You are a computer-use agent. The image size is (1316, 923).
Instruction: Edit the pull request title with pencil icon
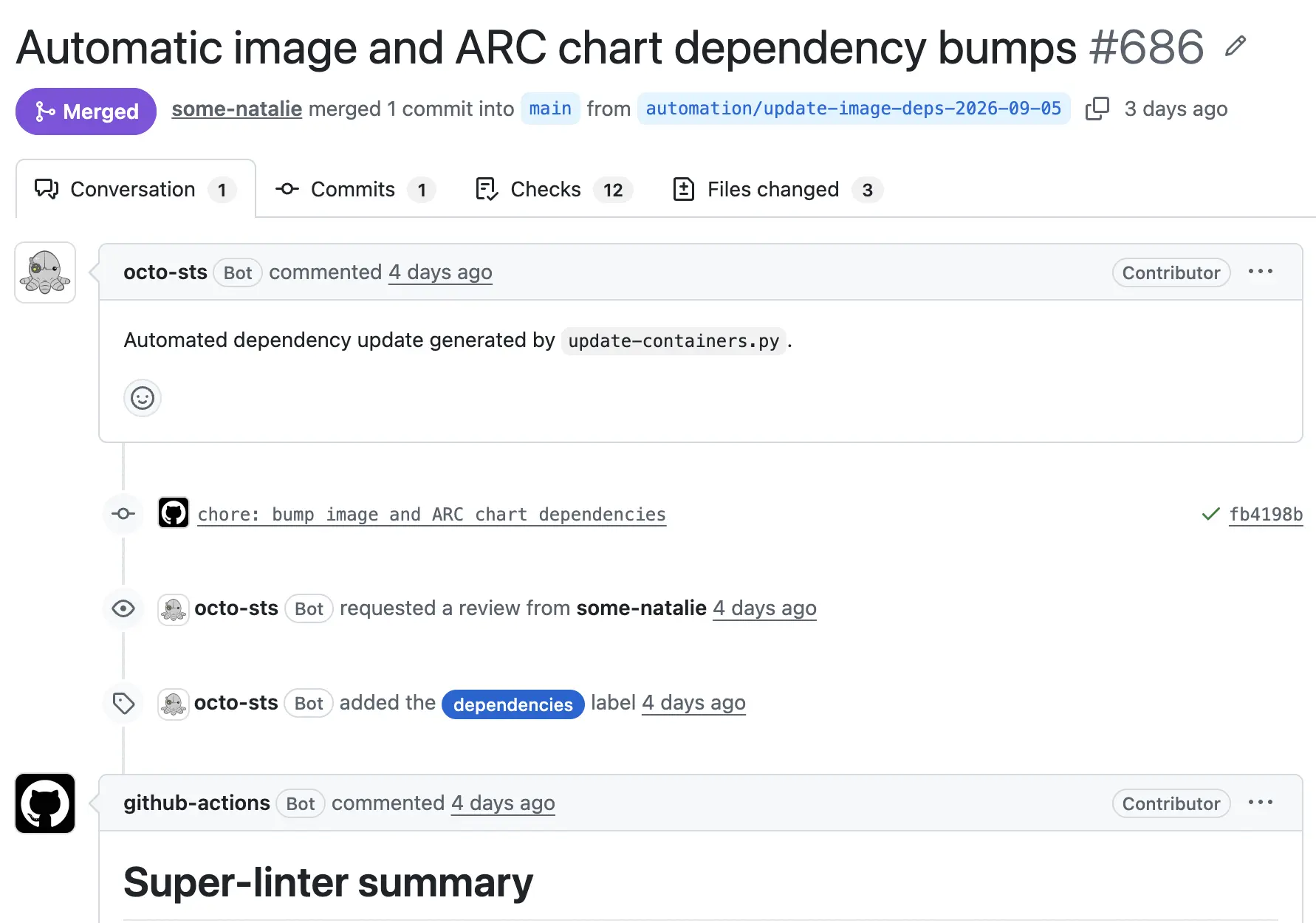point(1236,47)
